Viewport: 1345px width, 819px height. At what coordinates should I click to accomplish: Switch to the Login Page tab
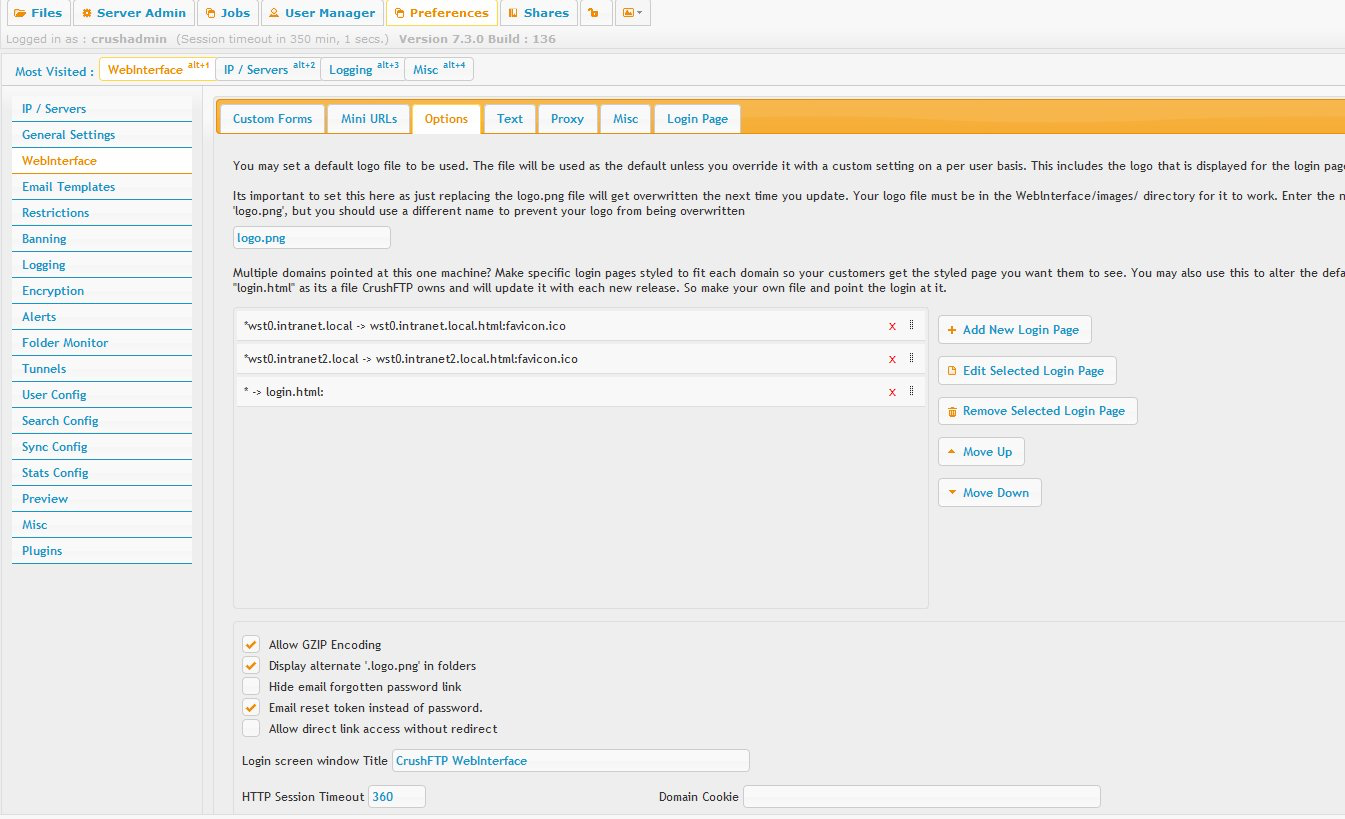697,119
